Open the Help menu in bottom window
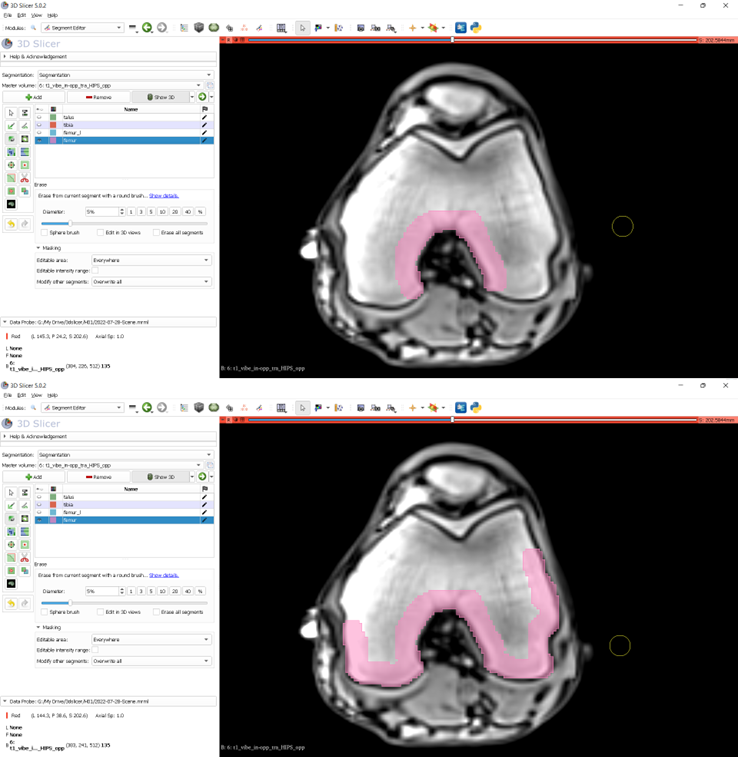The width and height of the screenshot is (738, 757). point(52,395)
